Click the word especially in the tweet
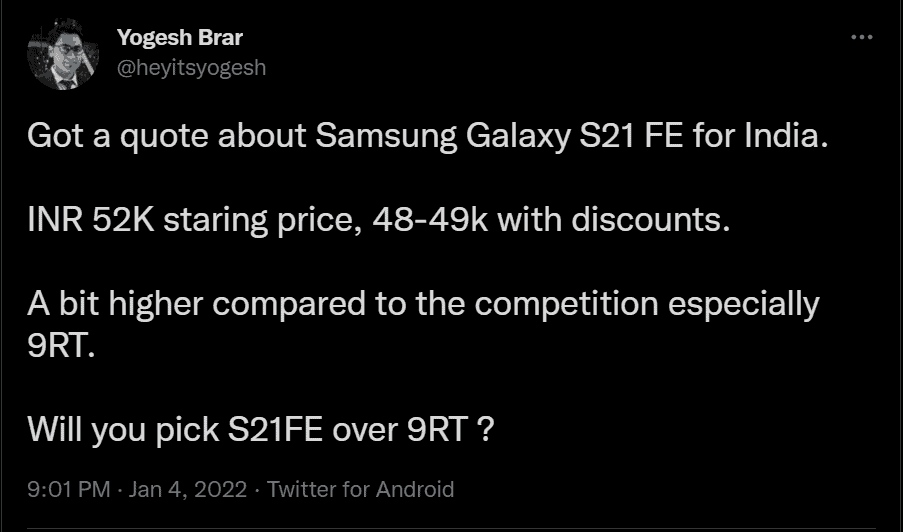Image resolution: width=903 pixels, height=532 pixels. pyautogui.click(x=743, y=305)
